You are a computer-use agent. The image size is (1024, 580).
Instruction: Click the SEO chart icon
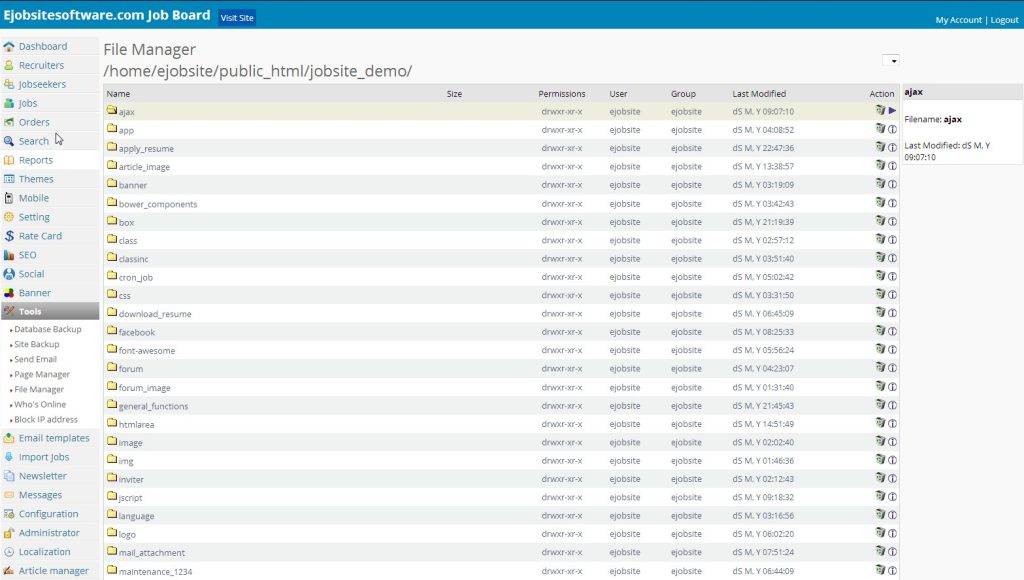coord(8,255)
